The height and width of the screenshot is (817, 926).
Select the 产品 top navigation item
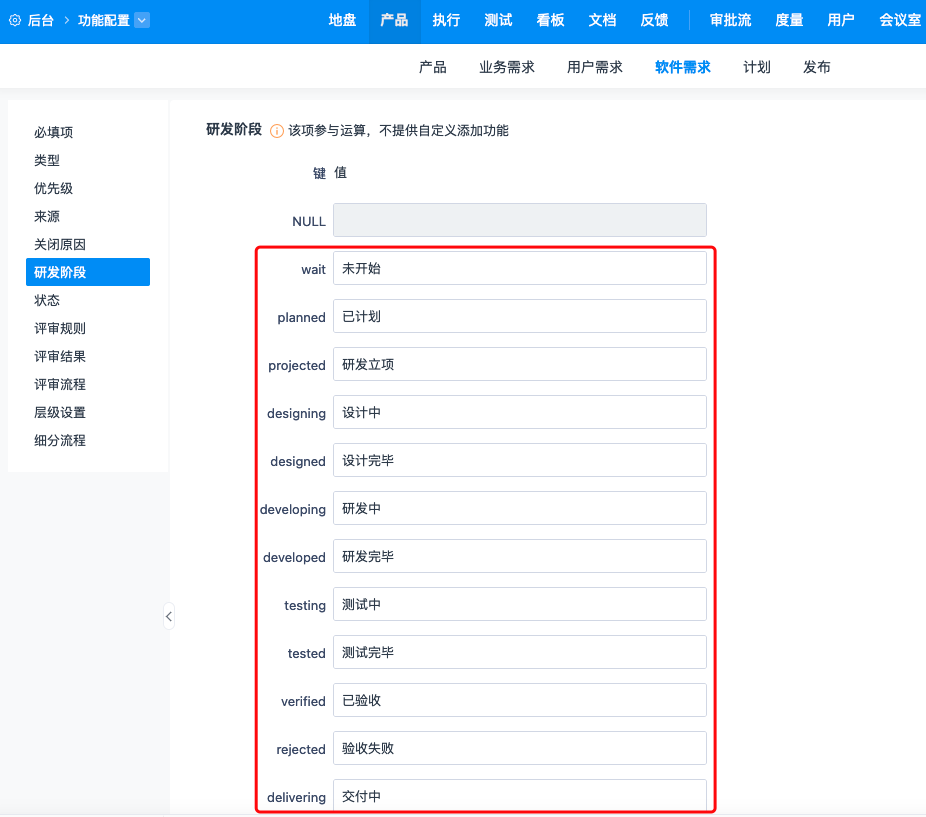pyautogui.click(x=394, y=20)
